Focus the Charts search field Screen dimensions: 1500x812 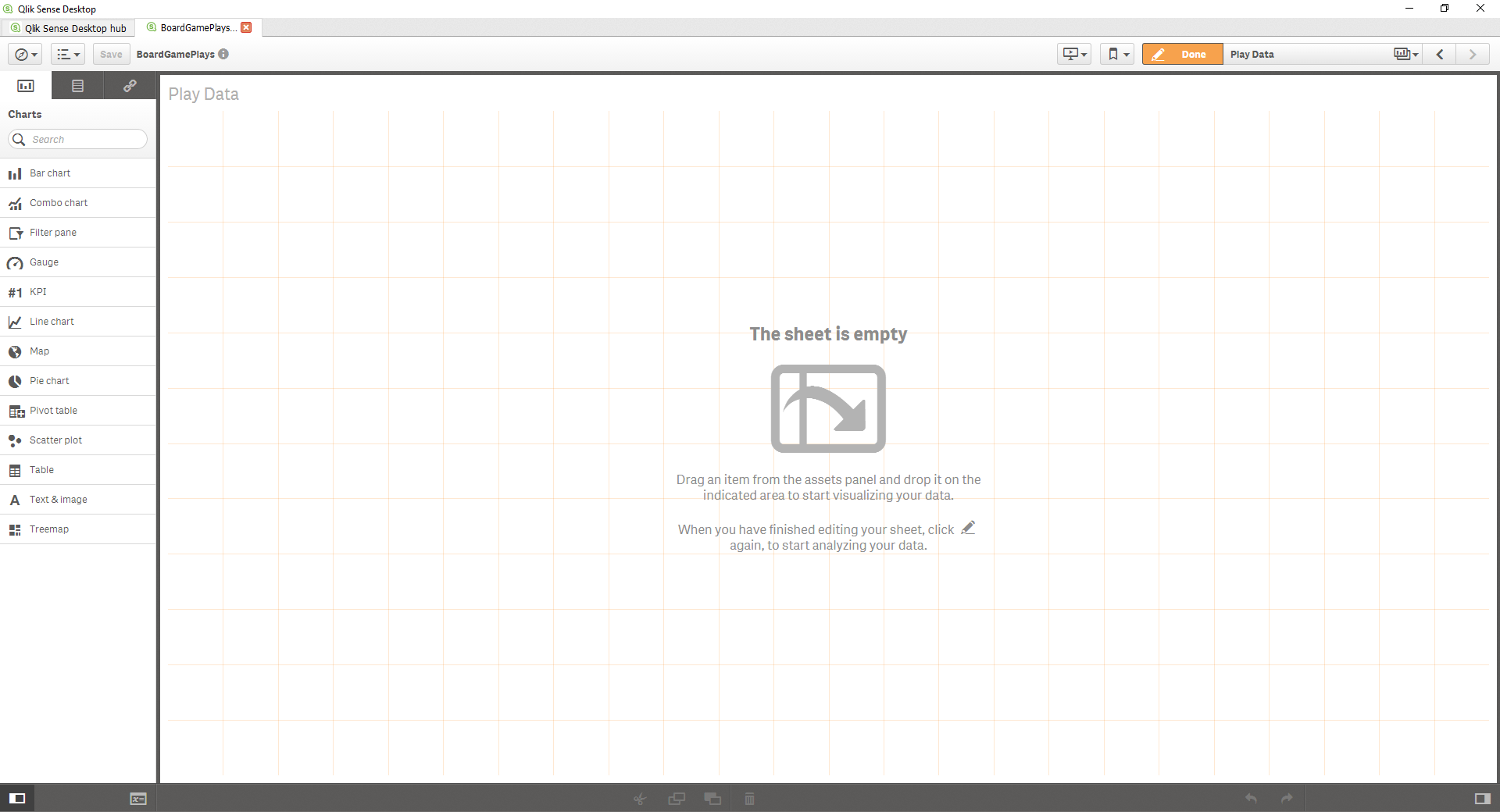click(77, 139)
